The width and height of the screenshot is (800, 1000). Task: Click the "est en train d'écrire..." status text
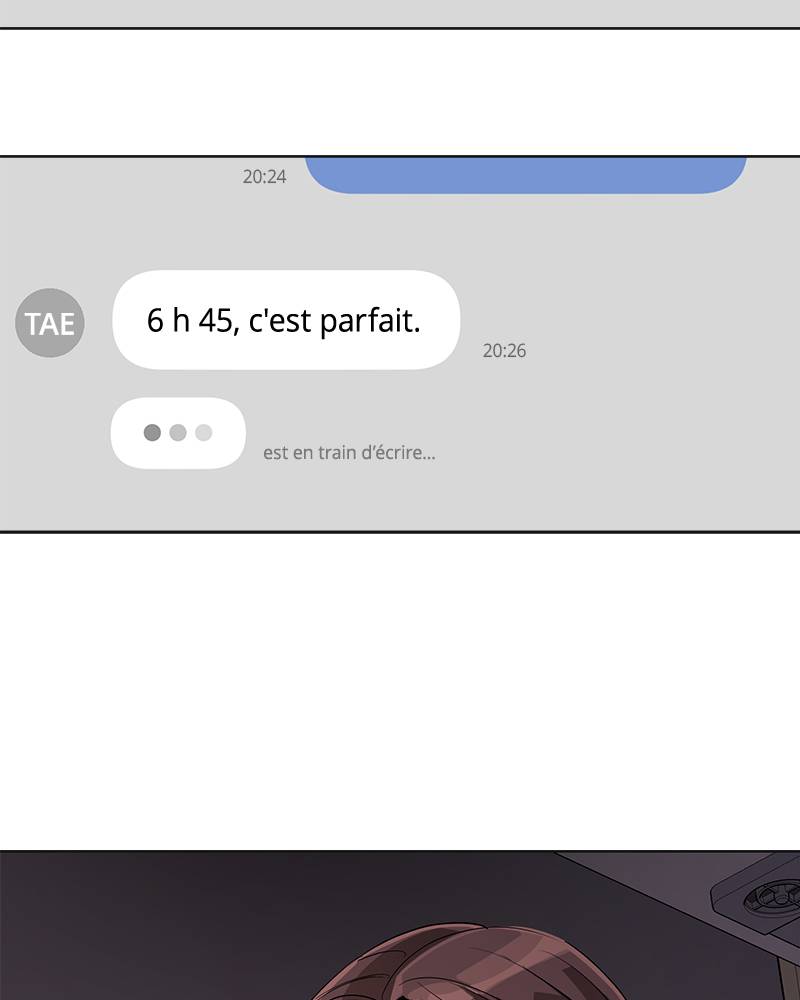point(349,453)
